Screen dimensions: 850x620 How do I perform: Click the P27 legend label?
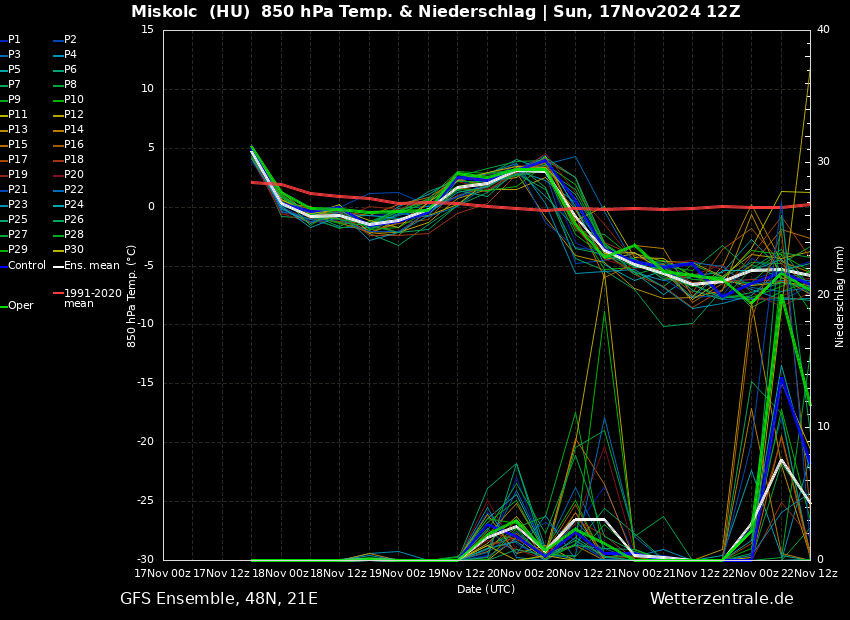[18, 235]
